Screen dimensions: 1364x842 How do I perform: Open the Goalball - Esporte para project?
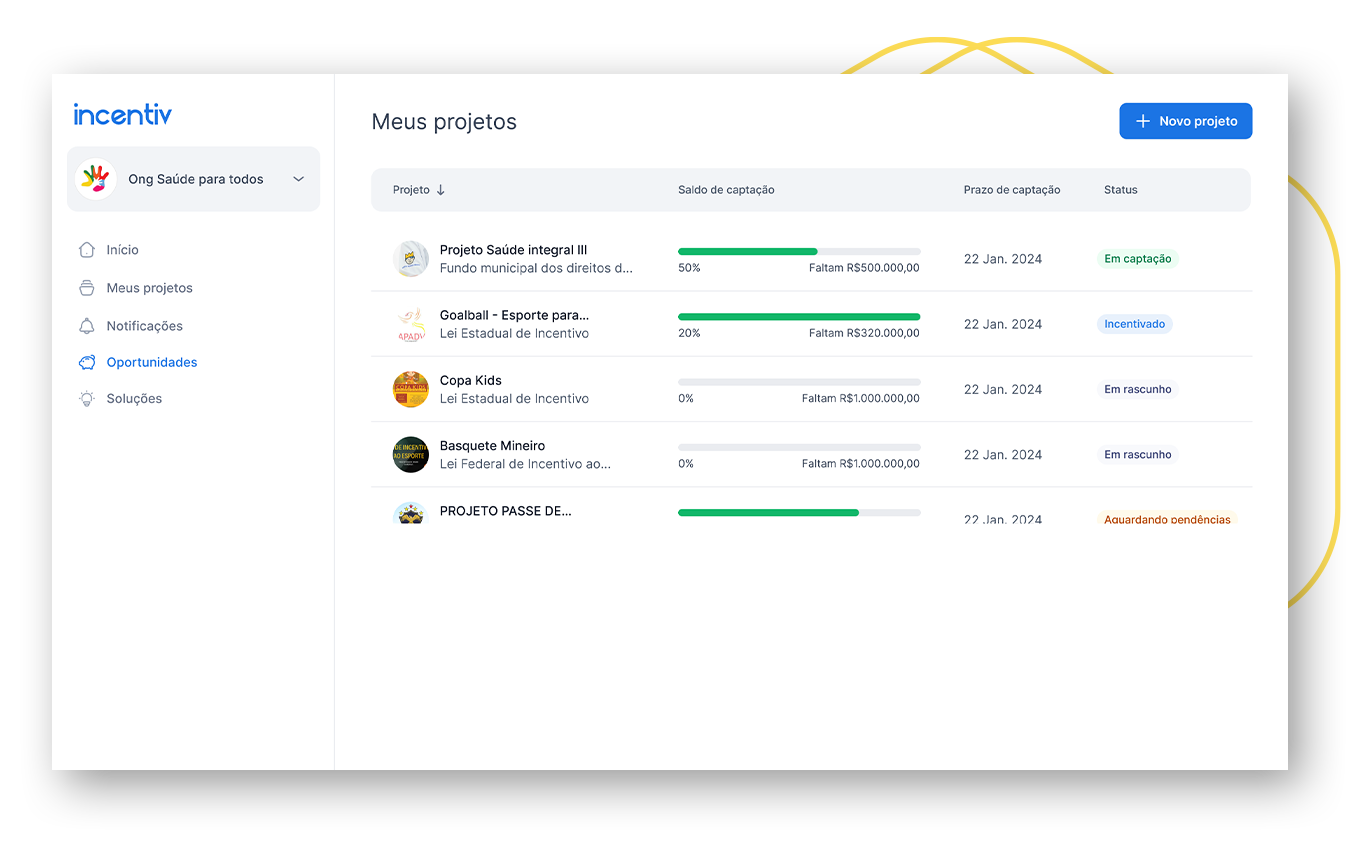pyautogui.click(x=514, y=315)
